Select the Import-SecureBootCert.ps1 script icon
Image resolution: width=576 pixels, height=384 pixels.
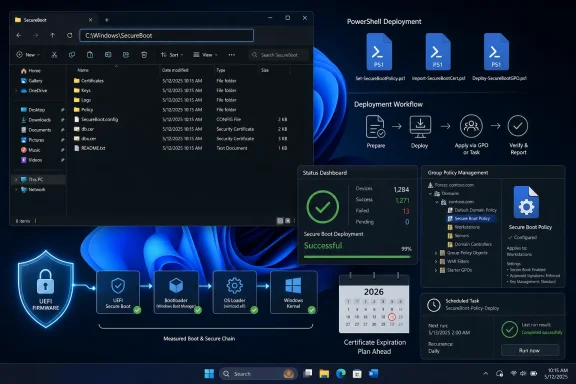438,51
